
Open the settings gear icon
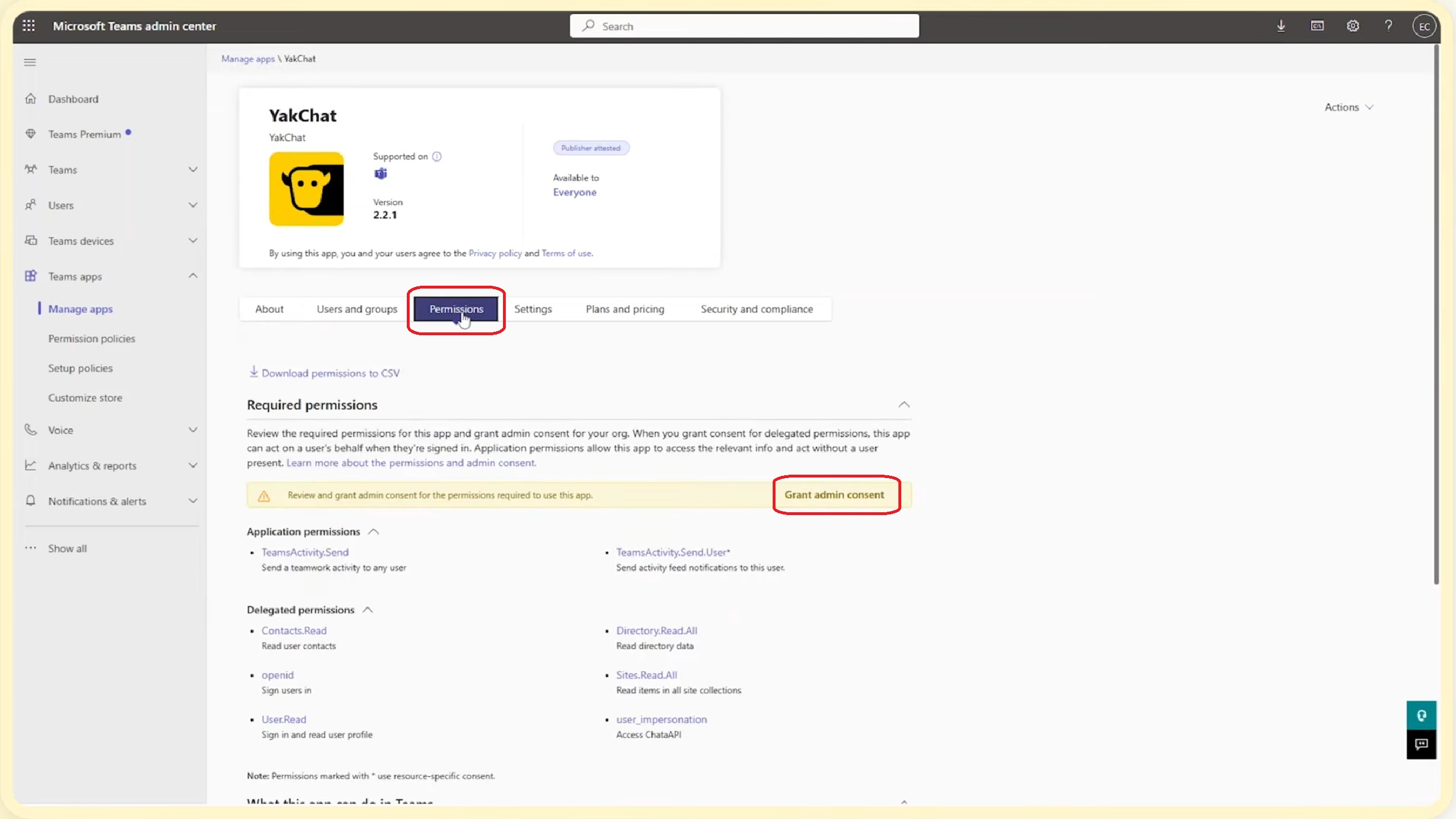[1352, 26]
